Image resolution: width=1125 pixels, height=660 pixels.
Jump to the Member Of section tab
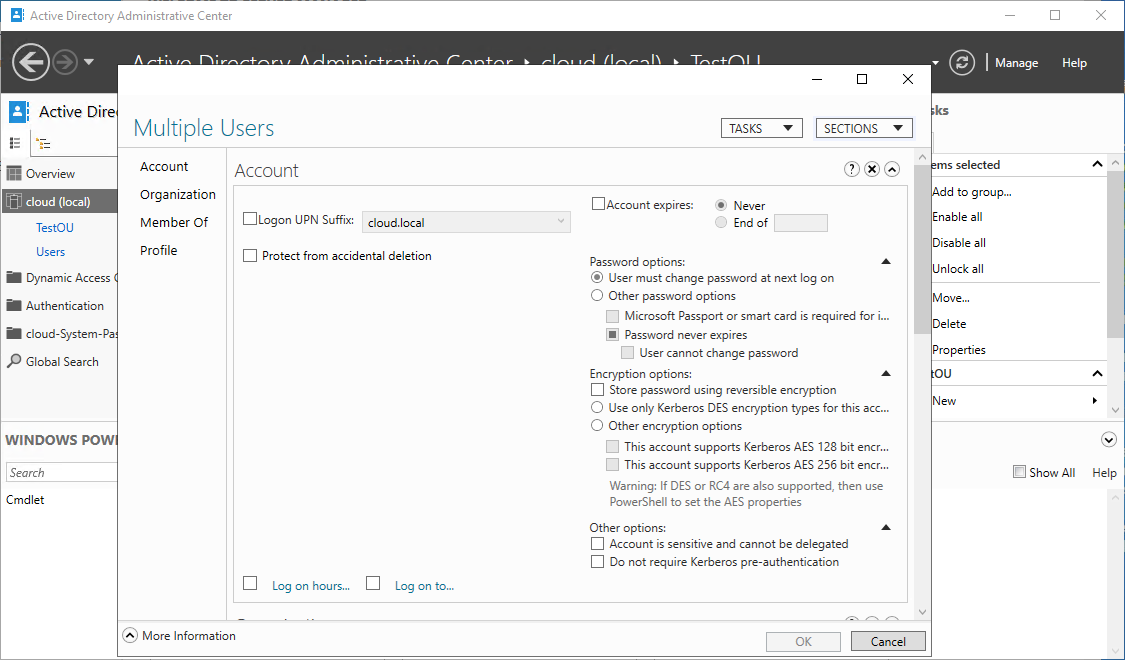coord(174,222)
